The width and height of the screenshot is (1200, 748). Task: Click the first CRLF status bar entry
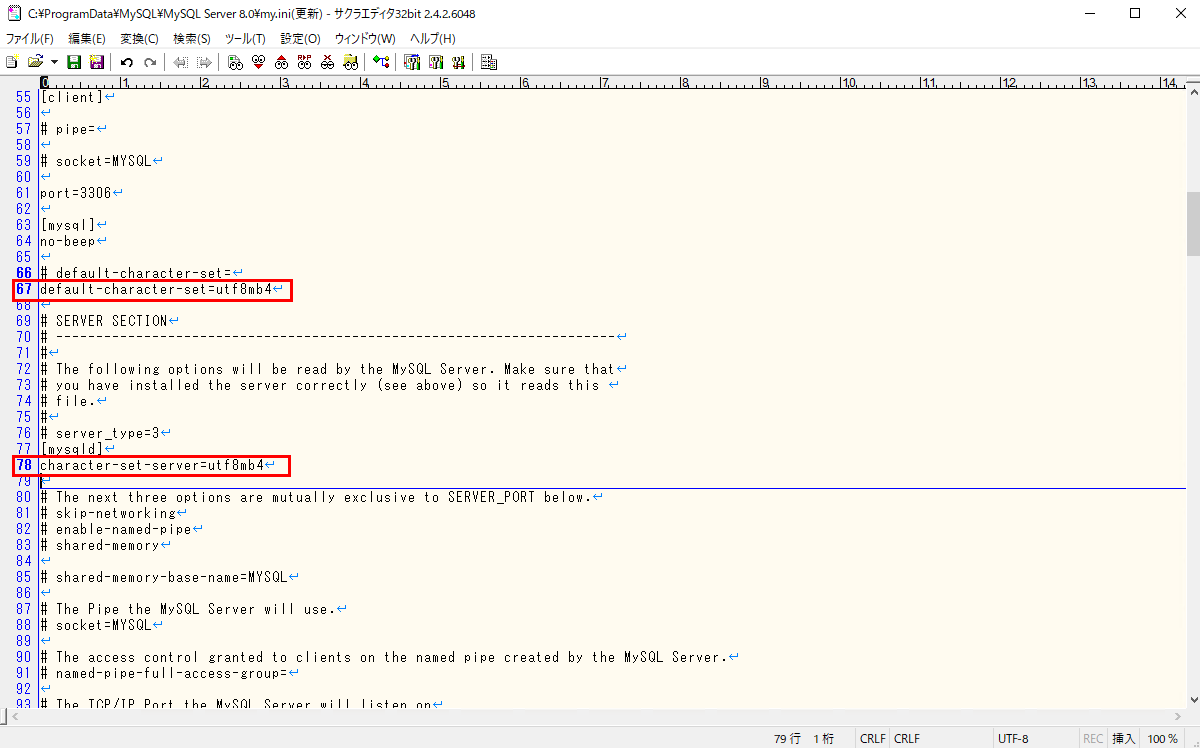[x=873, y=739]
